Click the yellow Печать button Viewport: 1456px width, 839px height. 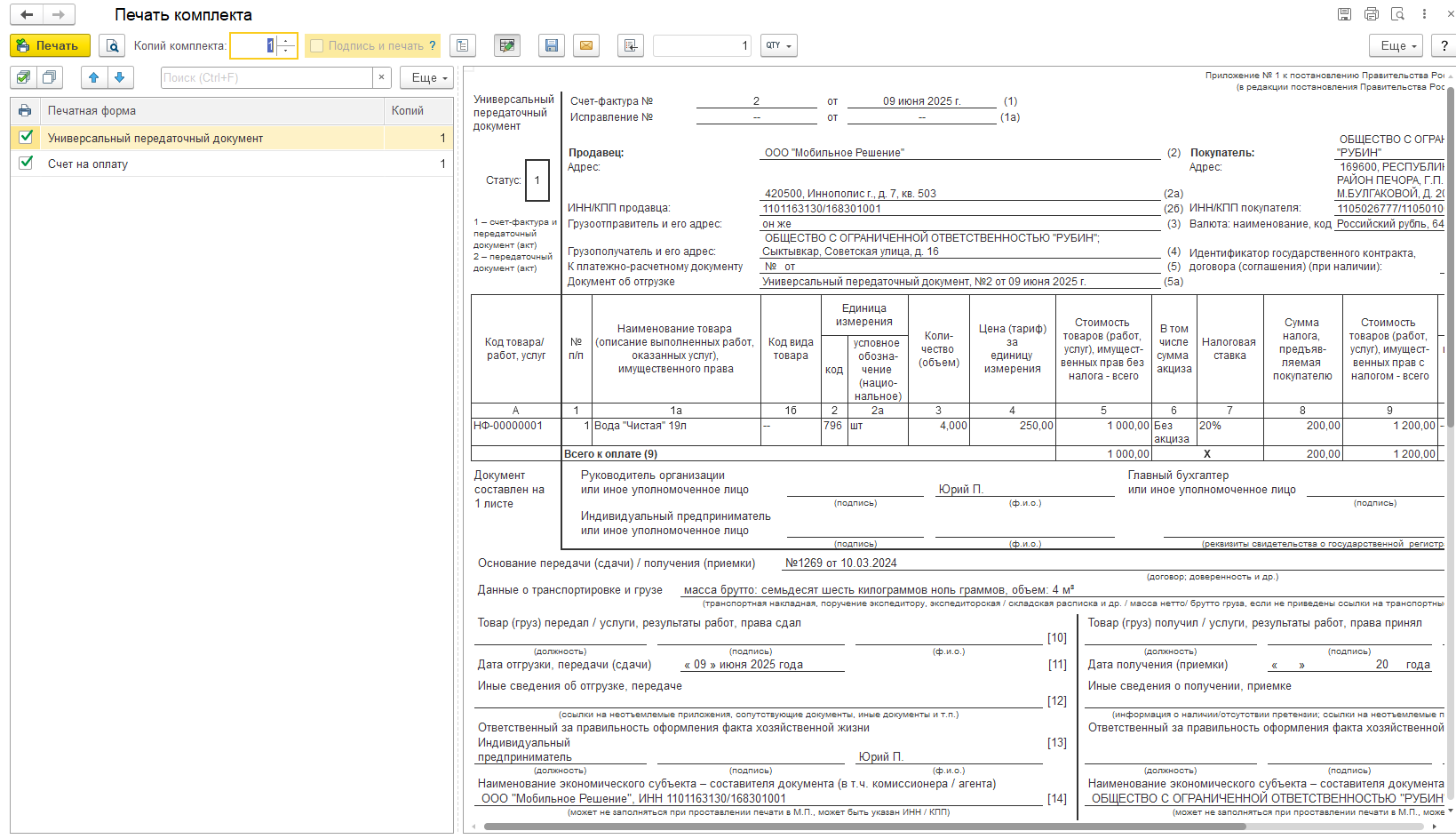pos(50,45)
